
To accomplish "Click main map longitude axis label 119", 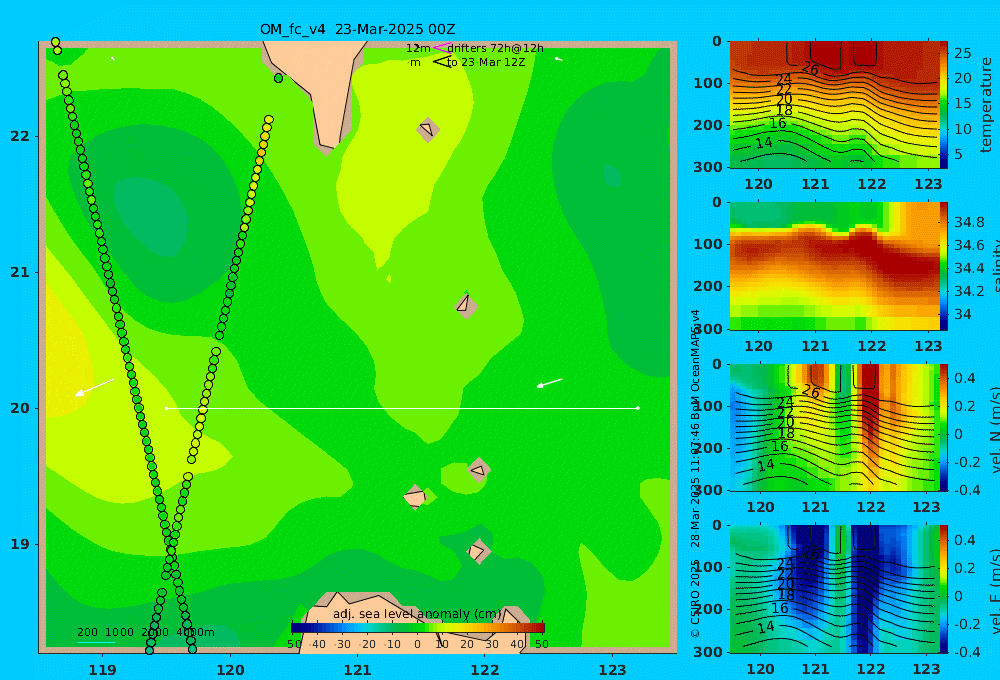I will 102,670.
